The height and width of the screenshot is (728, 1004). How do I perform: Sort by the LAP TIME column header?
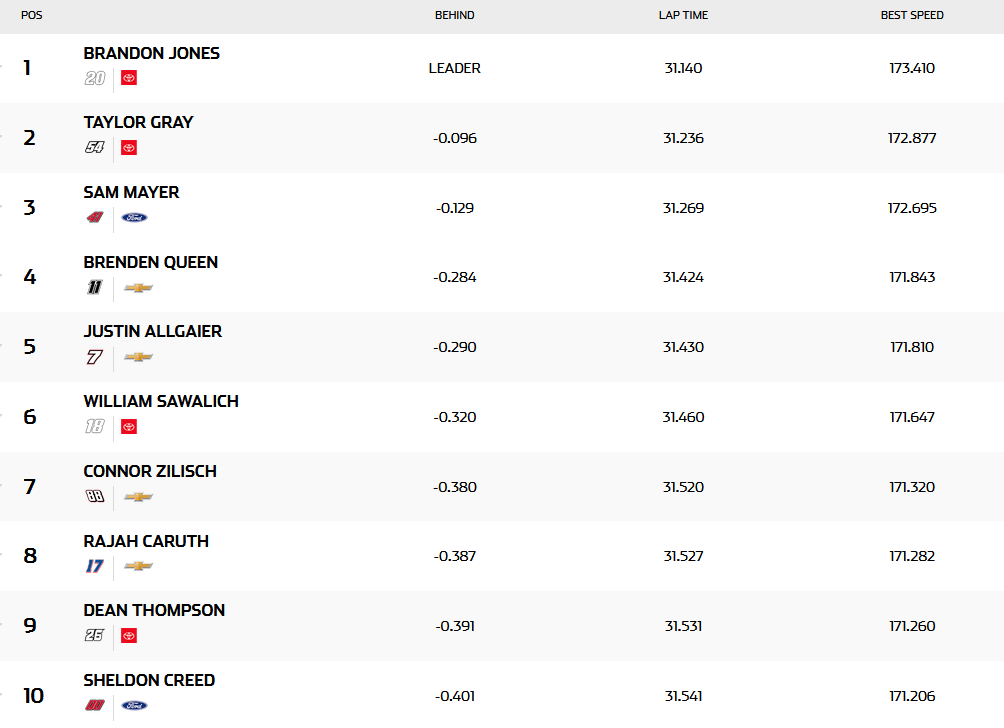click(683, 15)
